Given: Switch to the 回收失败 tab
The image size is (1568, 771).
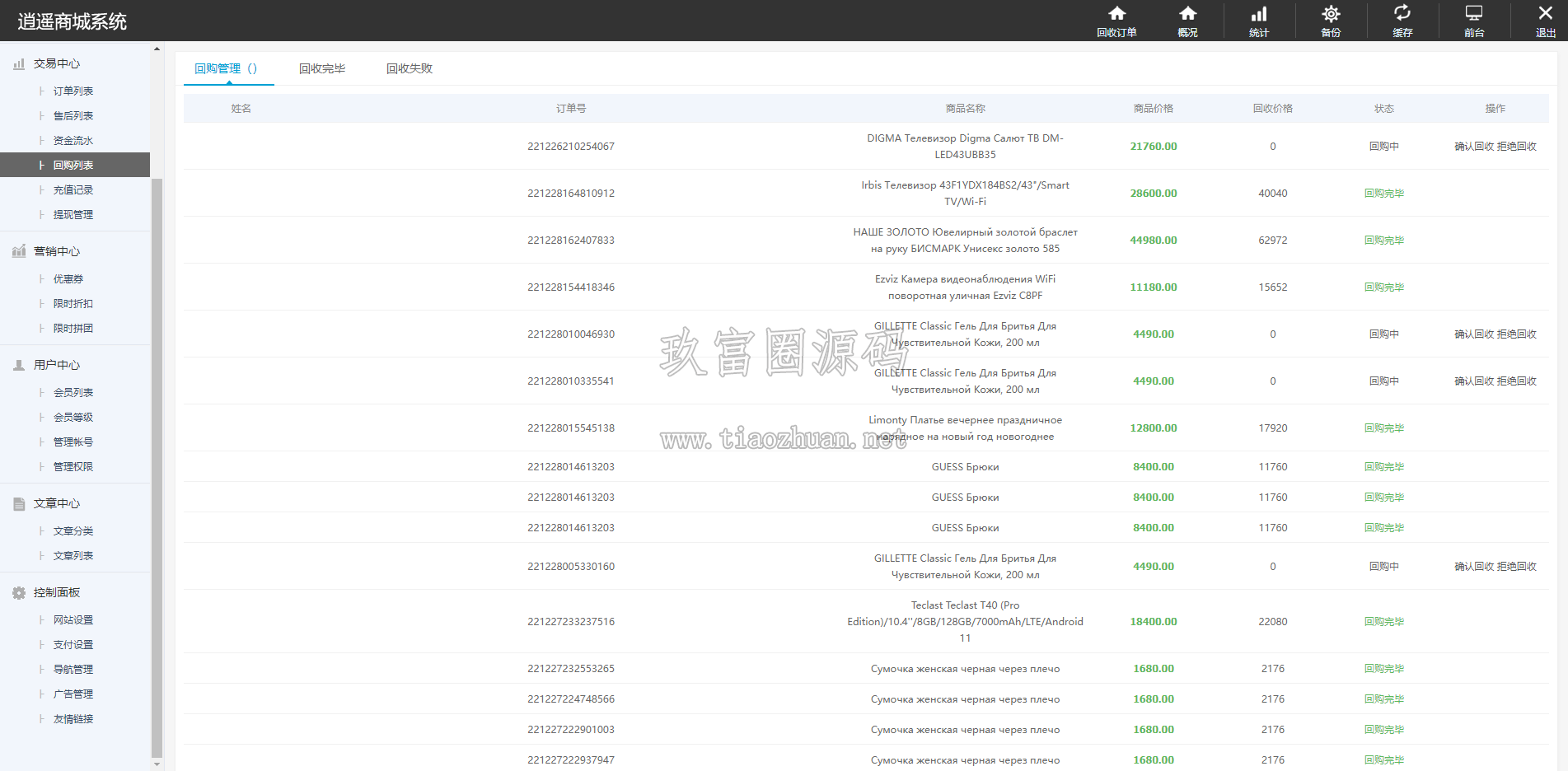Looking at the screenshot, I should click(x=410, y=68).
